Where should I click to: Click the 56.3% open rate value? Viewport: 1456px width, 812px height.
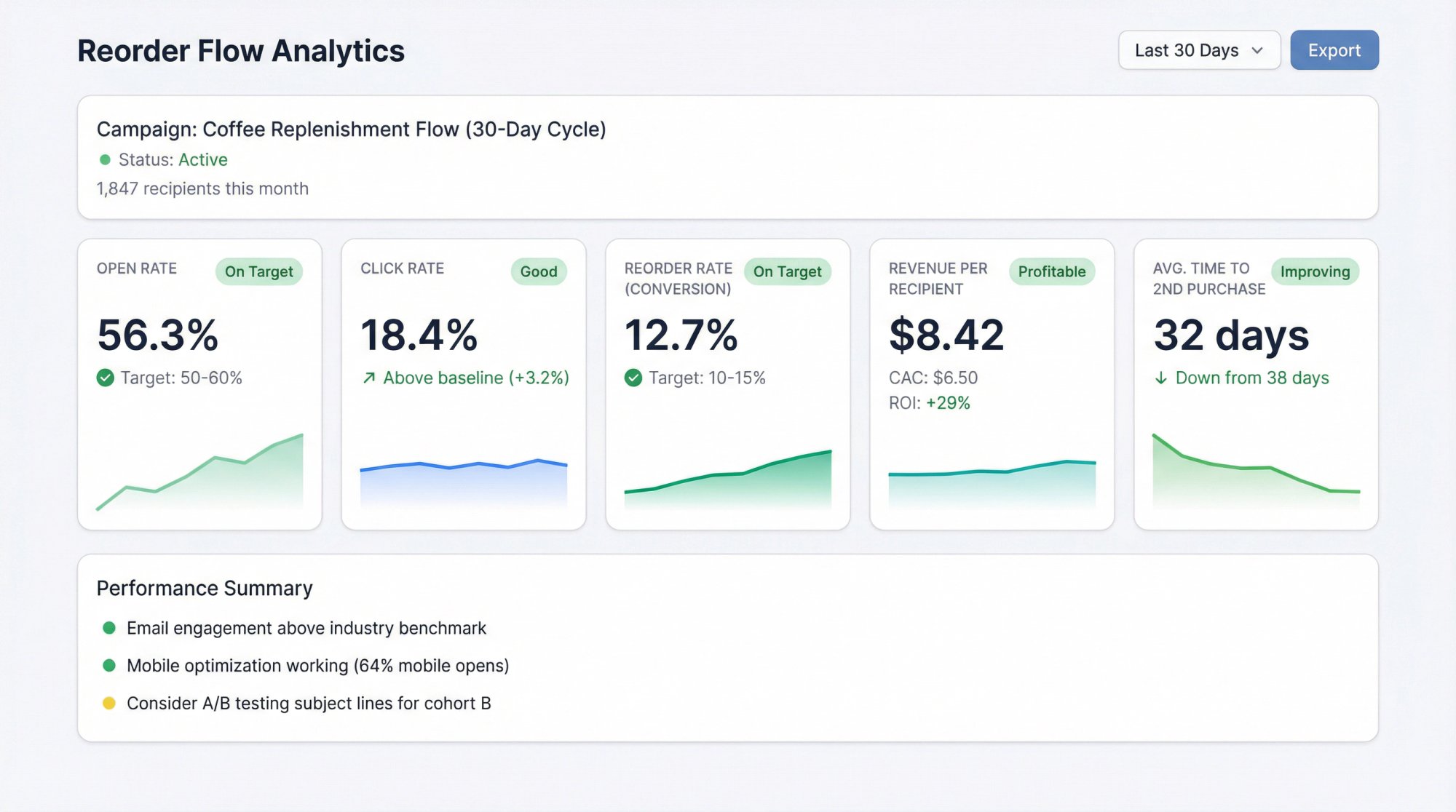[157, 335]
